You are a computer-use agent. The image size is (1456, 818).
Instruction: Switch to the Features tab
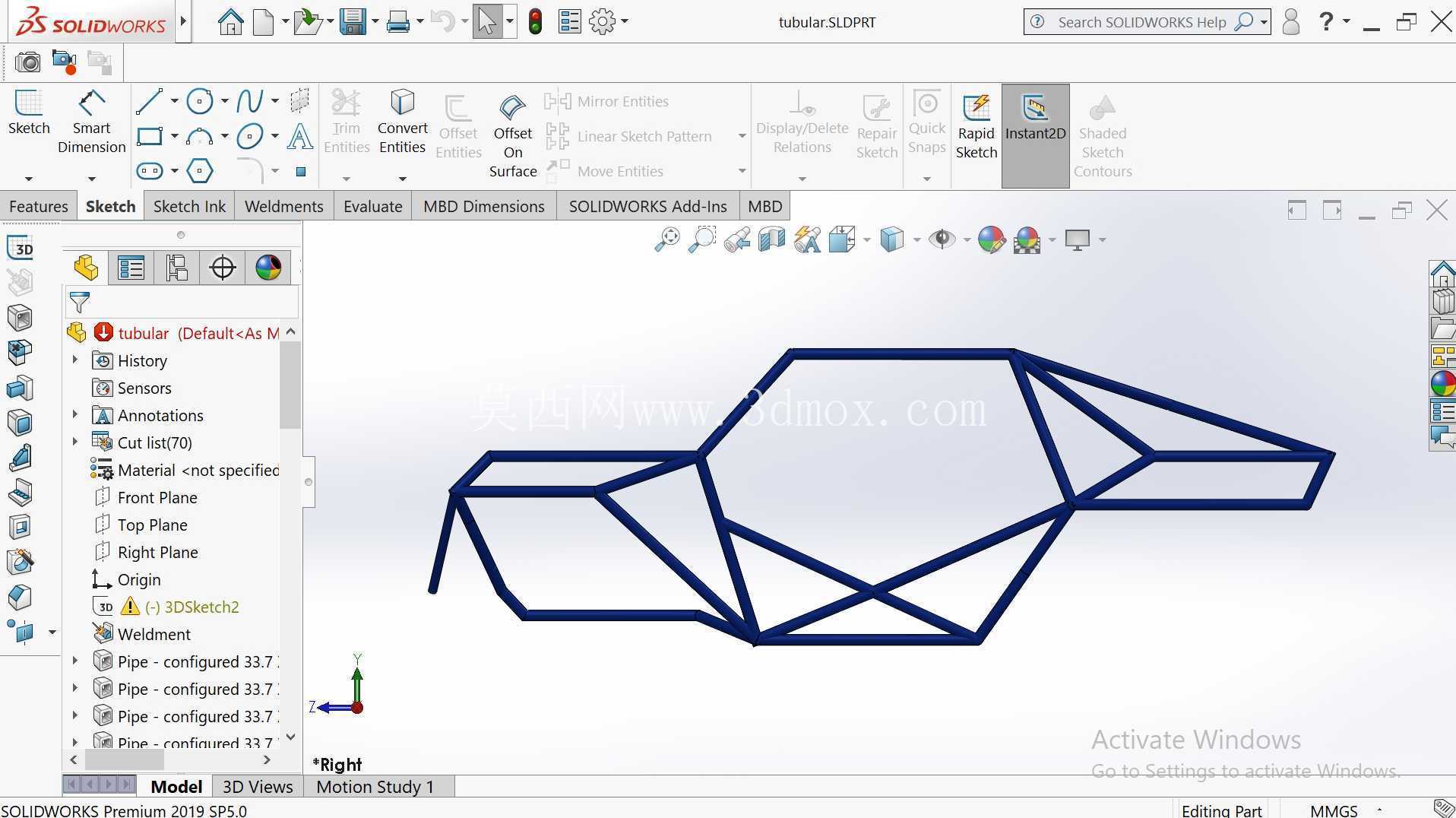pyautogui.click(x=38, y=206)
